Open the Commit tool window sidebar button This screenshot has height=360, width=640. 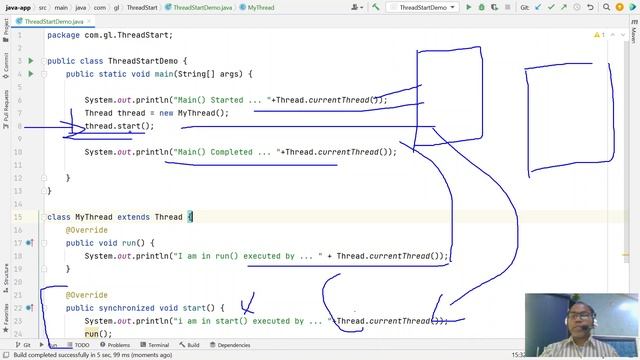tap(6, 66)
